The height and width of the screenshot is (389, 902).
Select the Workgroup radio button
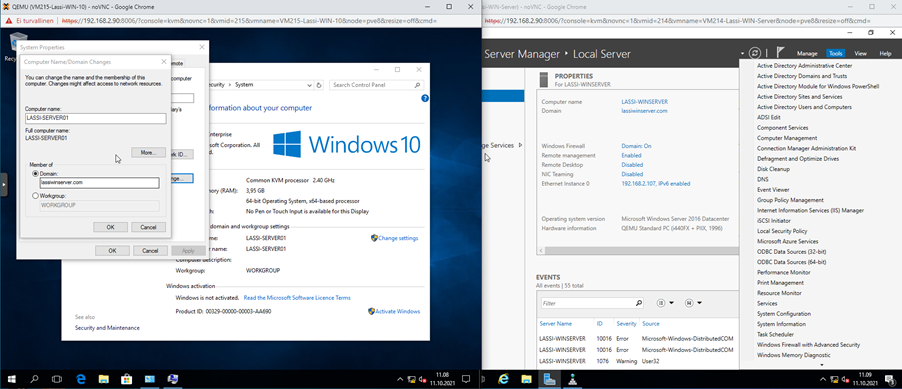36,196
